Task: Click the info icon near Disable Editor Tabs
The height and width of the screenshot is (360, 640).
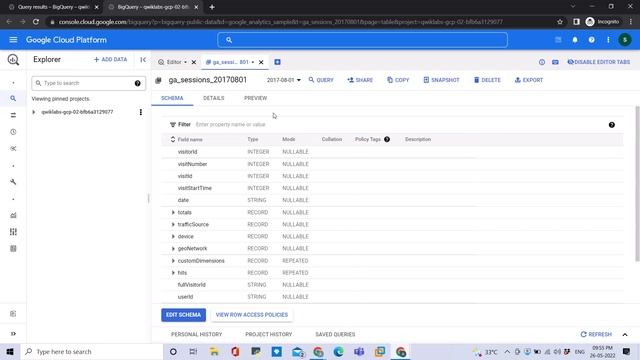Action: 542,62
